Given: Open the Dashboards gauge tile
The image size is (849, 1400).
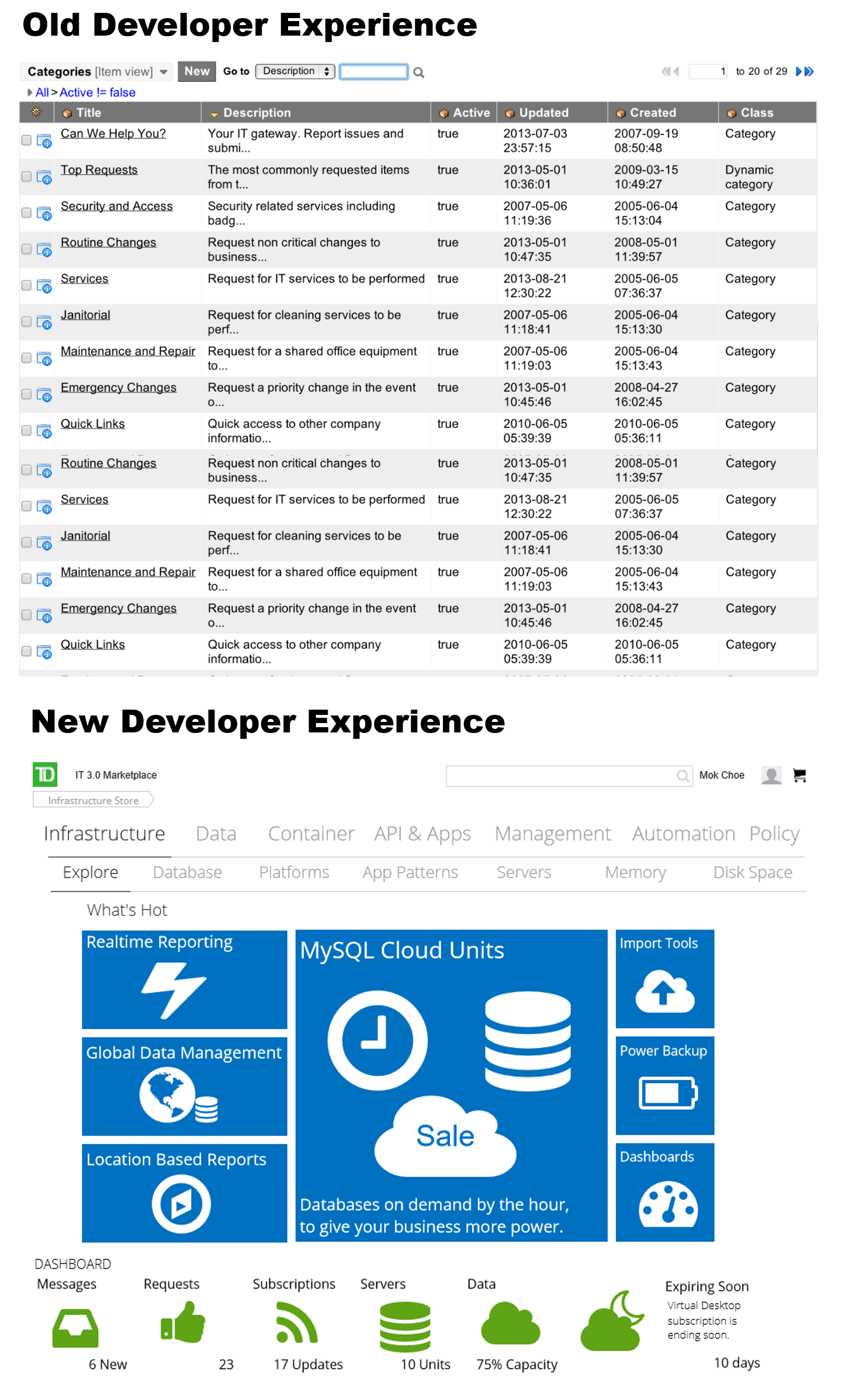Looking at the screenshot, I should (x=664, y=1191).
